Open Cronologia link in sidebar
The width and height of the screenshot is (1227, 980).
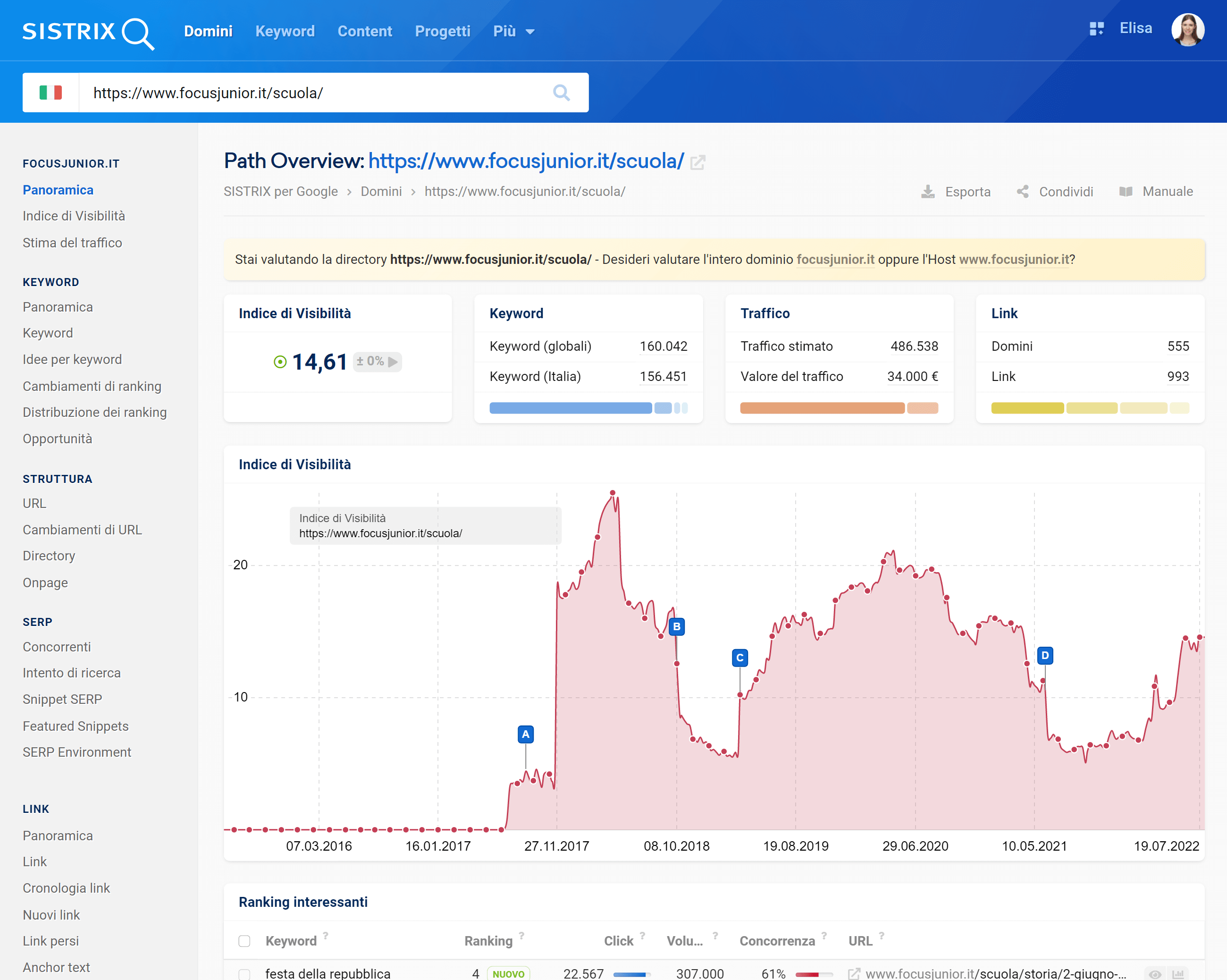67,888
